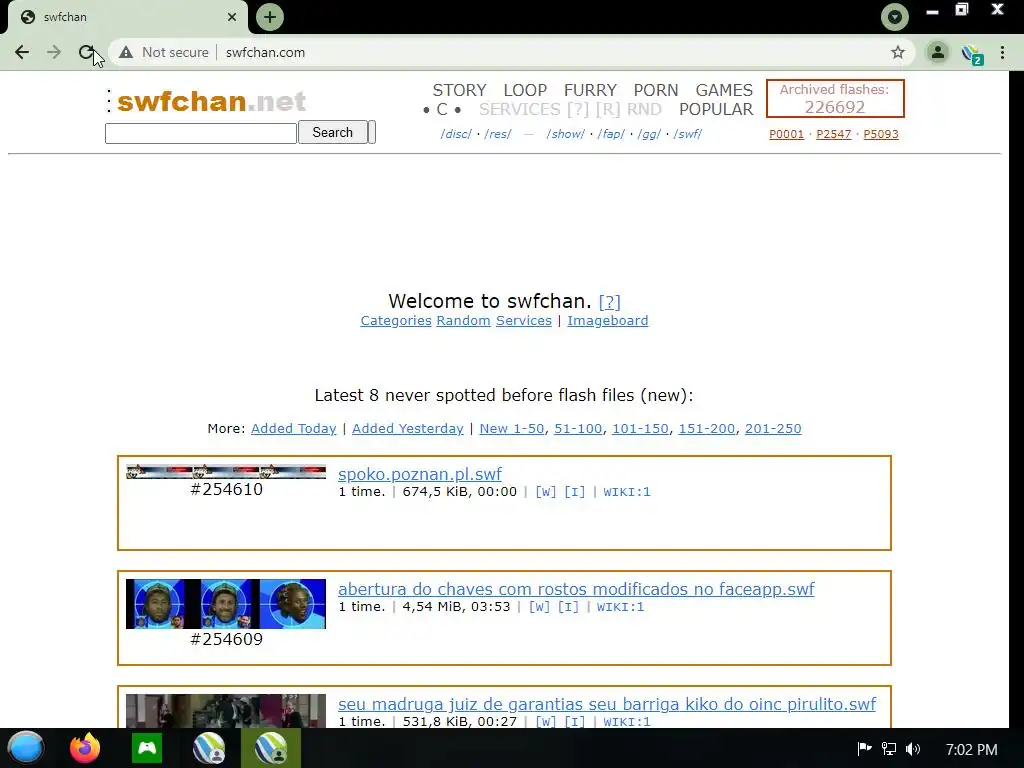Open the 101-150 list

tap(640, 428)
